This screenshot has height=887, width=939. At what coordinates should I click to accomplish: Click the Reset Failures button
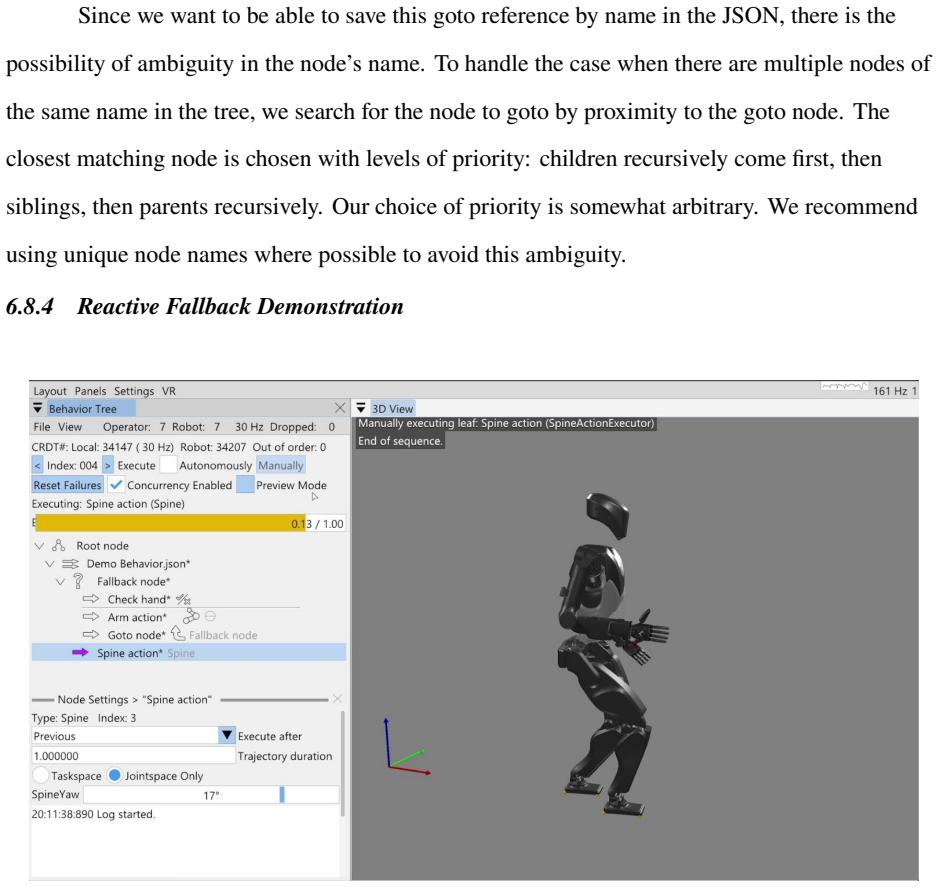coord(67,485)
